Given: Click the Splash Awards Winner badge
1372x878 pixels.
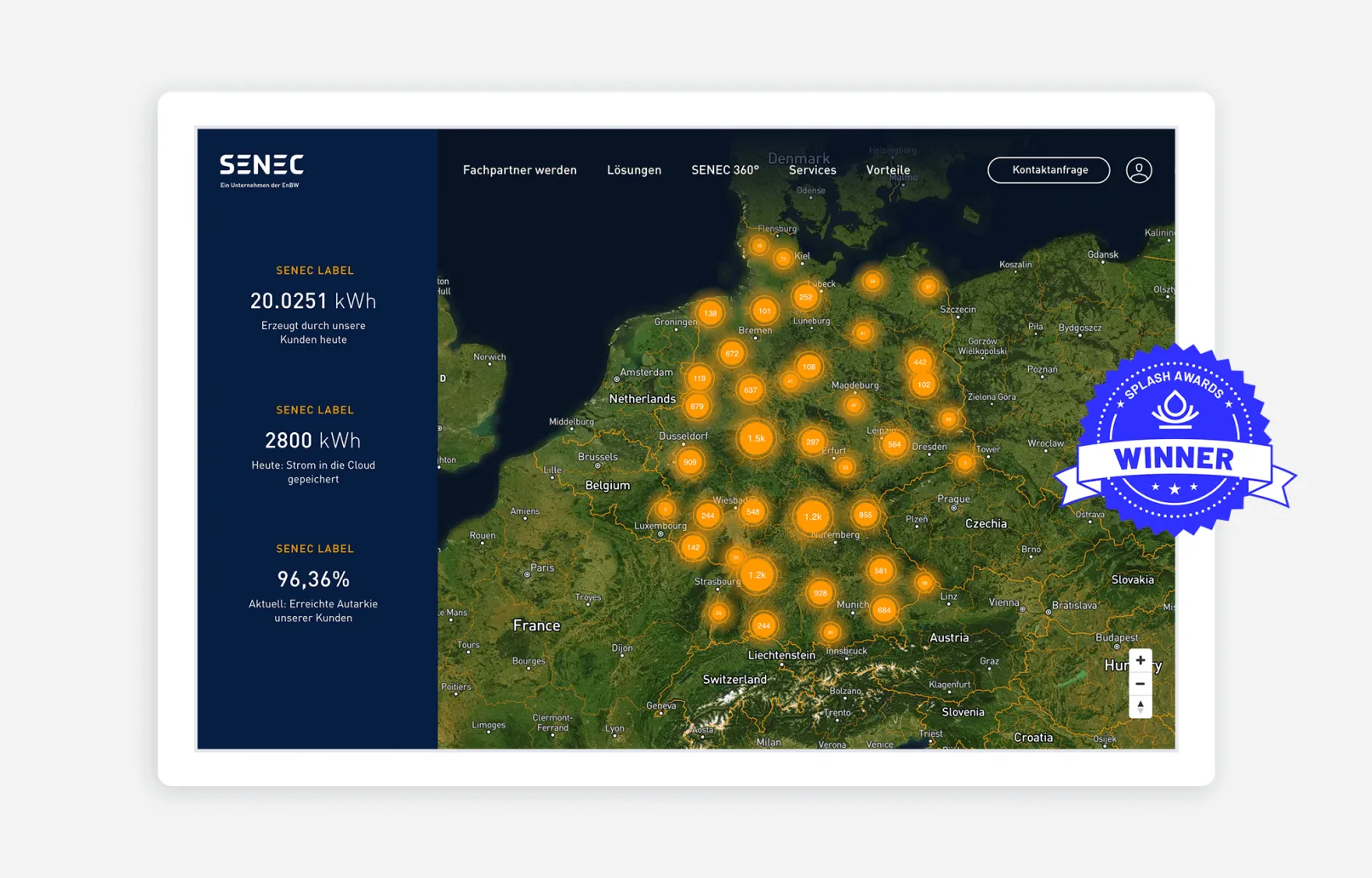Looking at the screenshot, I should 1175,441.
